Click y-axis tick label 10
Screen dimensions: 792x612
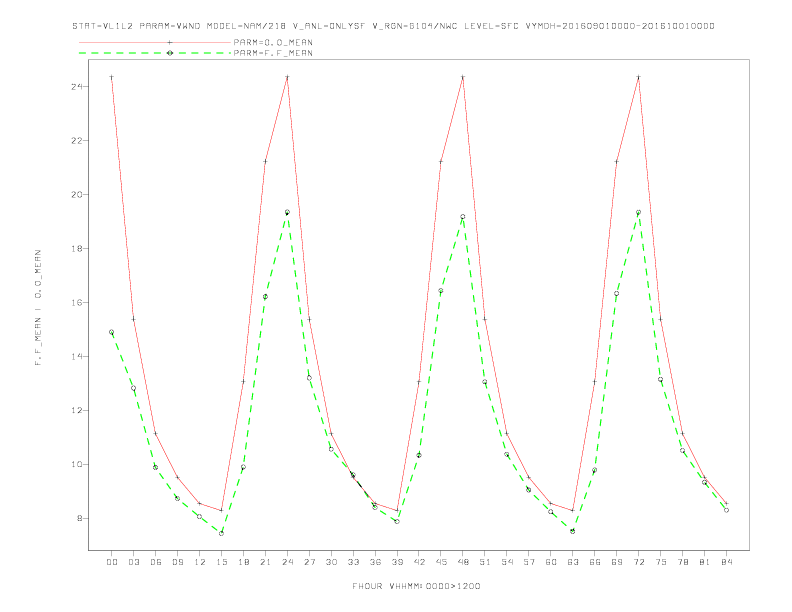77,465
